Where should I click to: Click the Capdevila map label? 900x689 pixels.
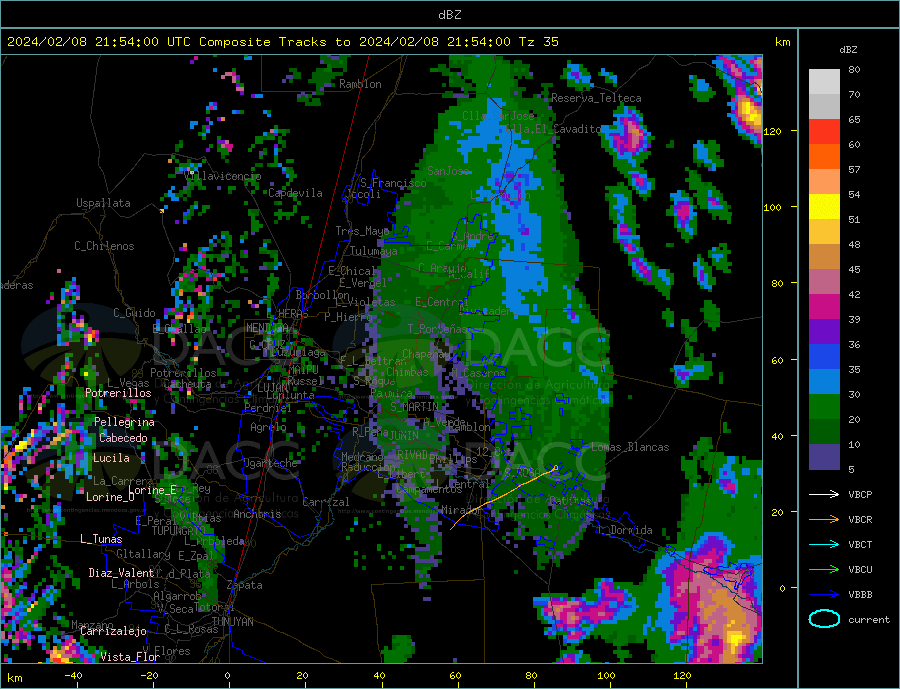[x=296, y=193]
